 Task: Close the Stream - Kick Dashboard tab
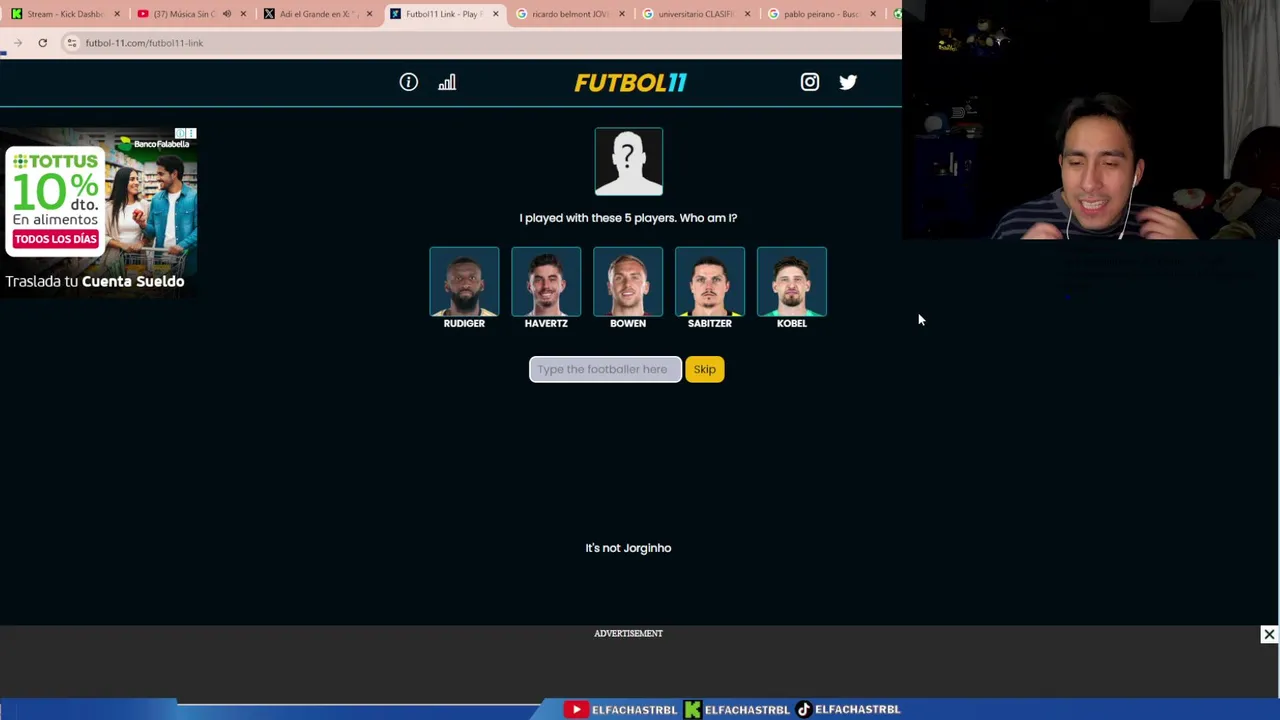(117, 14)
